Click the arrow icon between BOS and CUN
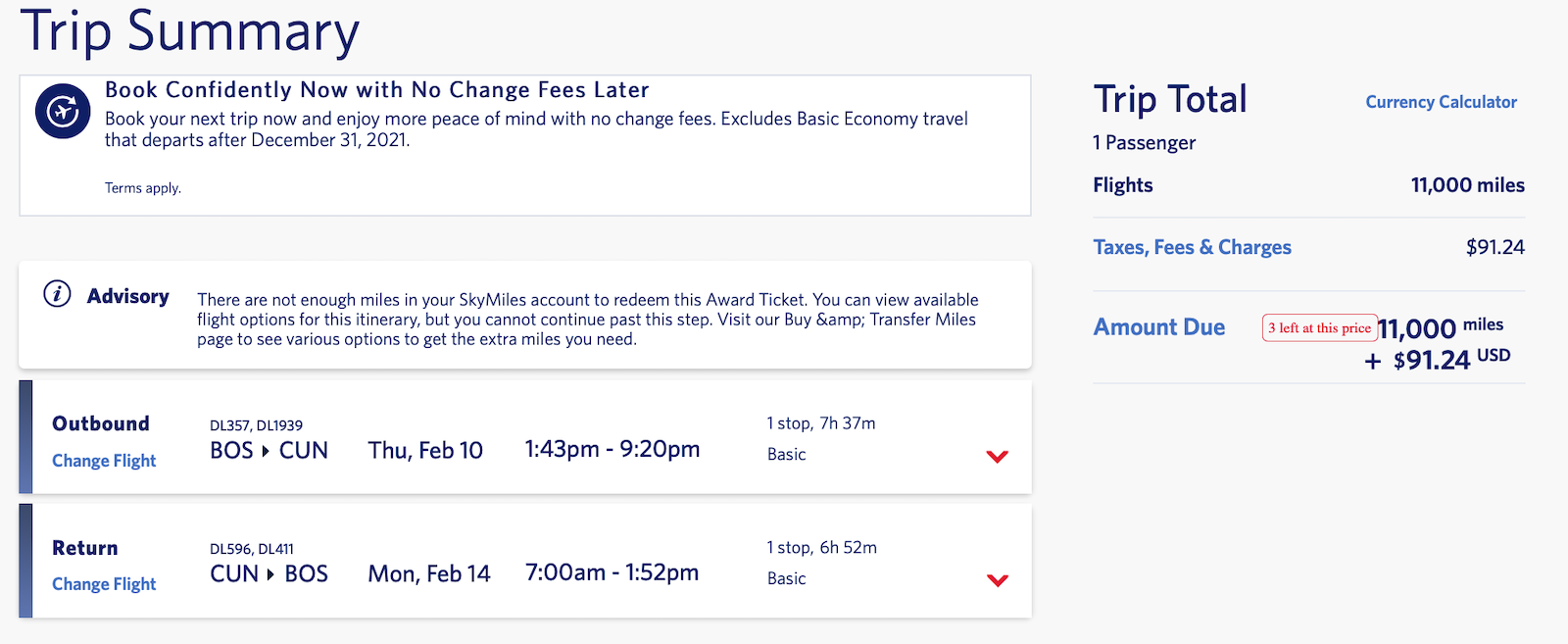Screen dimensions: 1568x644 tap(266, 451)
